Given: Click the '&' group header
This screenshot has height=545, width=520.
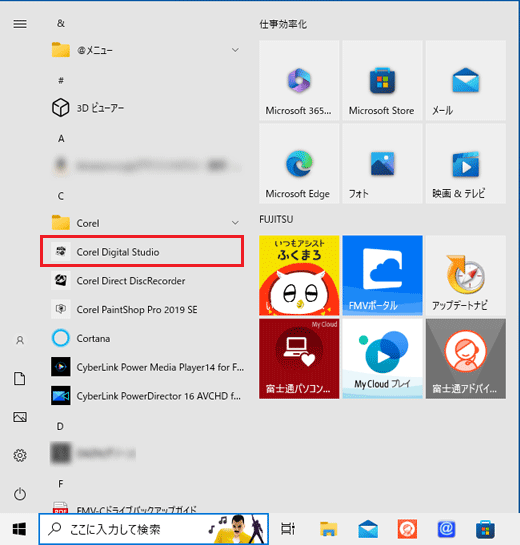Looking at the screenshot, I should coord(61,23).
